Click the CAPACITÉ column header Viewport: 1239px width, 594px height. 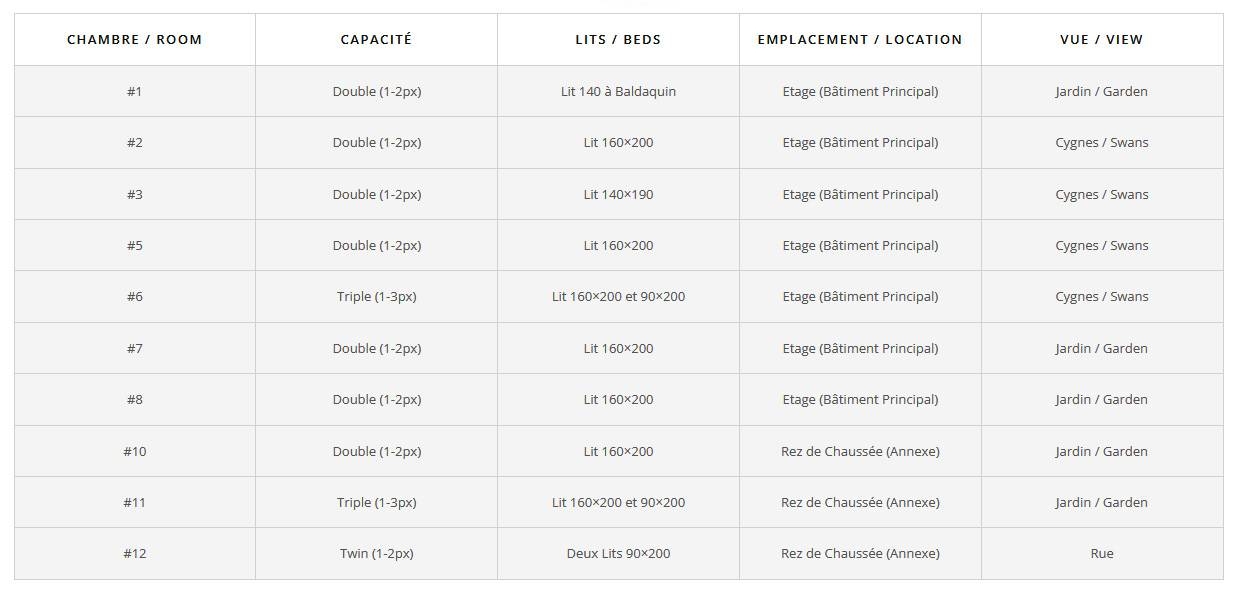click(376, 40)
